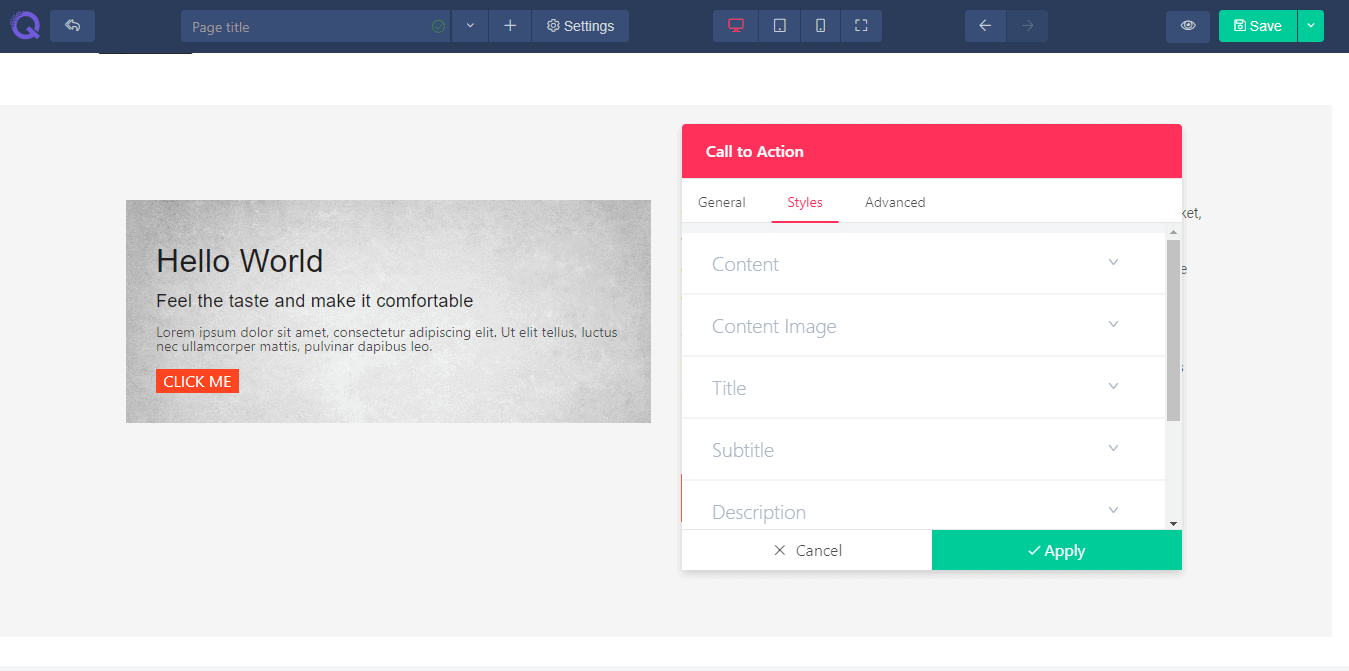Click the redo right arrow

pyautogui.click(x=1027, y=26)
